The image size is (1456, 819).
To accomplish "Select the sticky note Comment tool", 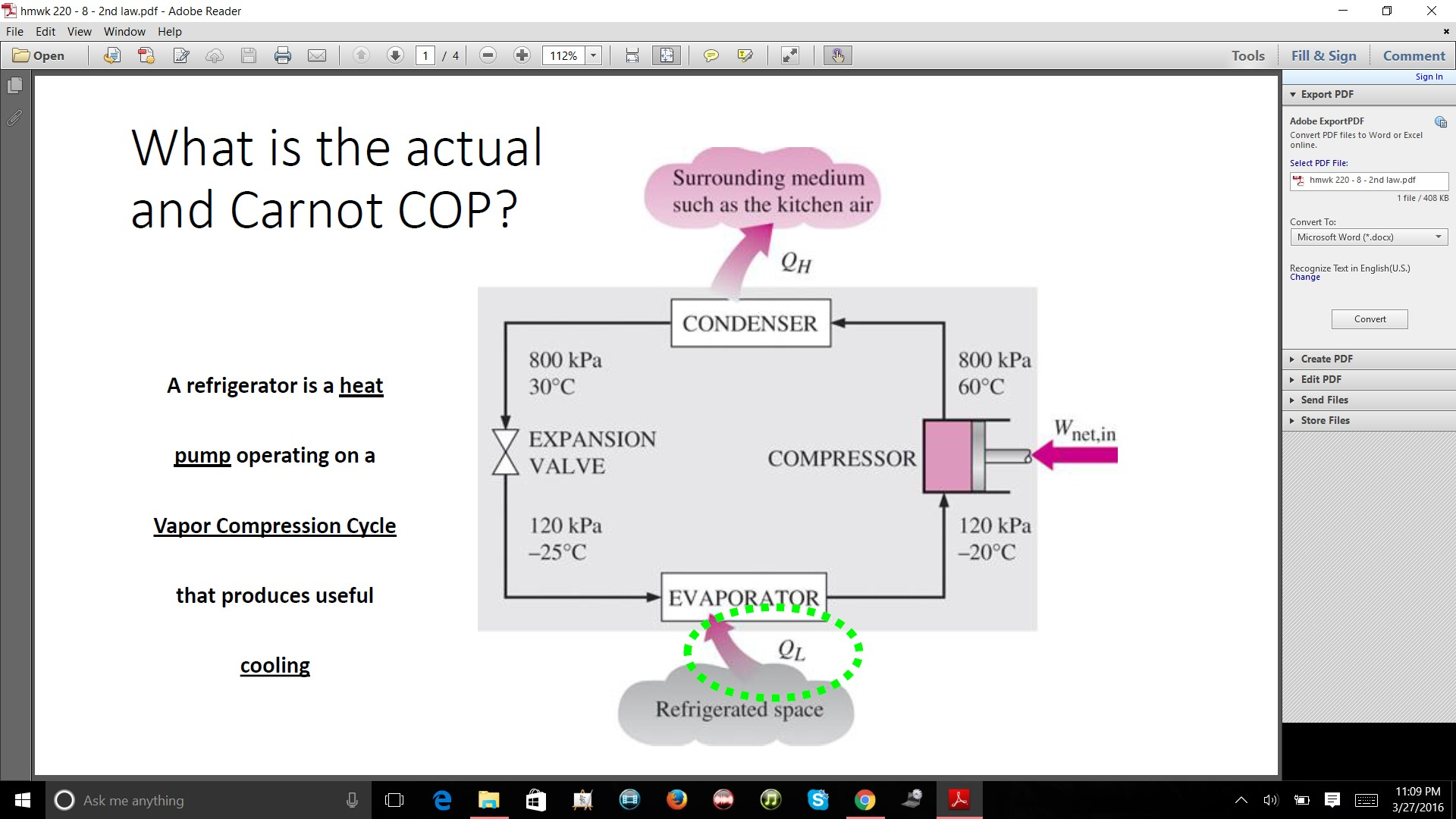I will click(711, 55).
